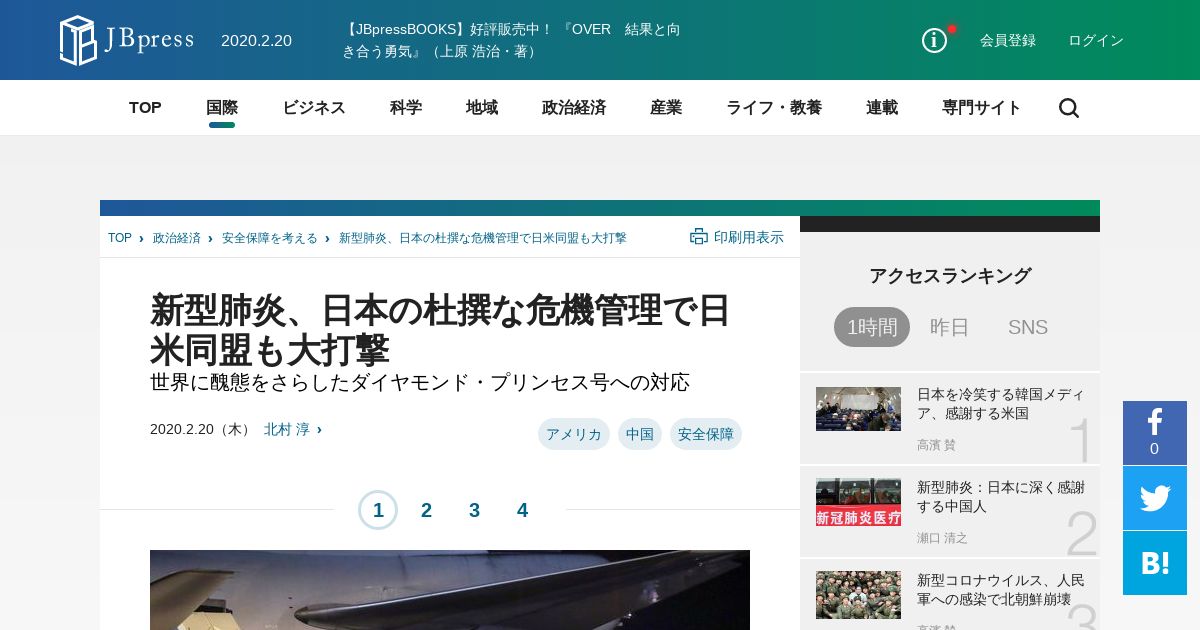Share the article on Facebook

(x=1155, y=433)
